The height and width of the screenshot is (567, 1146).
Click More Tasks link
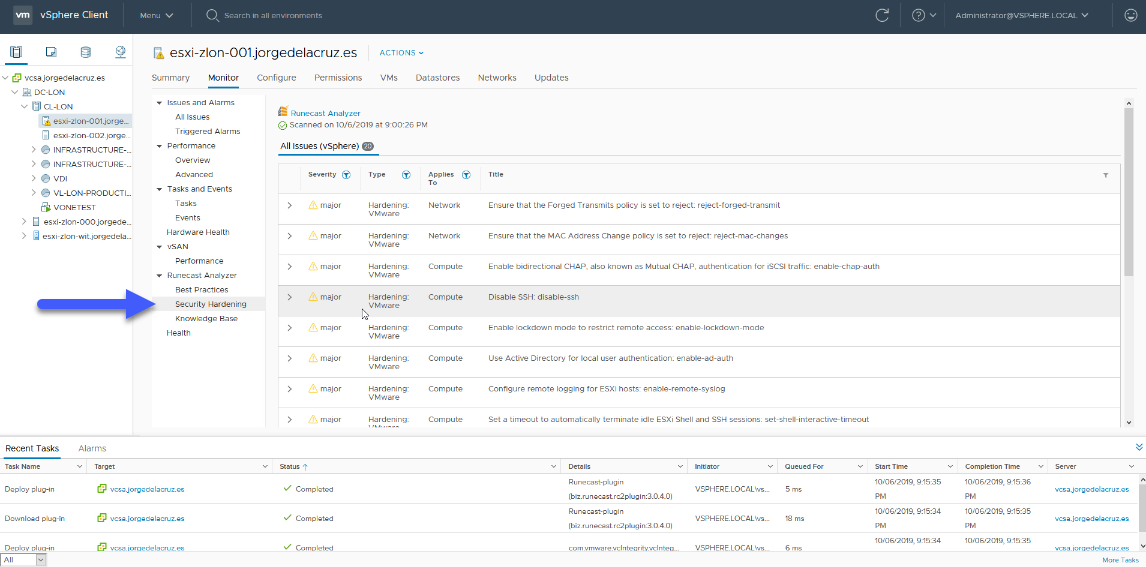click(1120, 560)
